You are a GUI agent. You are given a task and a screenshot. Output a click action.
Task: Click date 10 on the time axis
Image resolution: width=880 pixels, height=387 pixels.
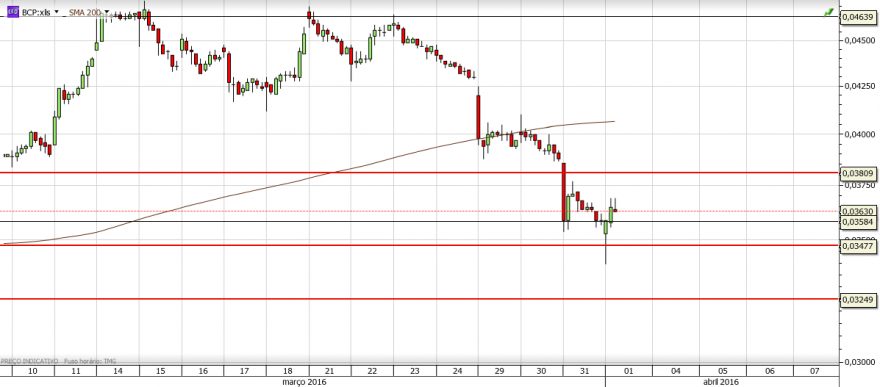pyautogui.click(x=33, y=371)
